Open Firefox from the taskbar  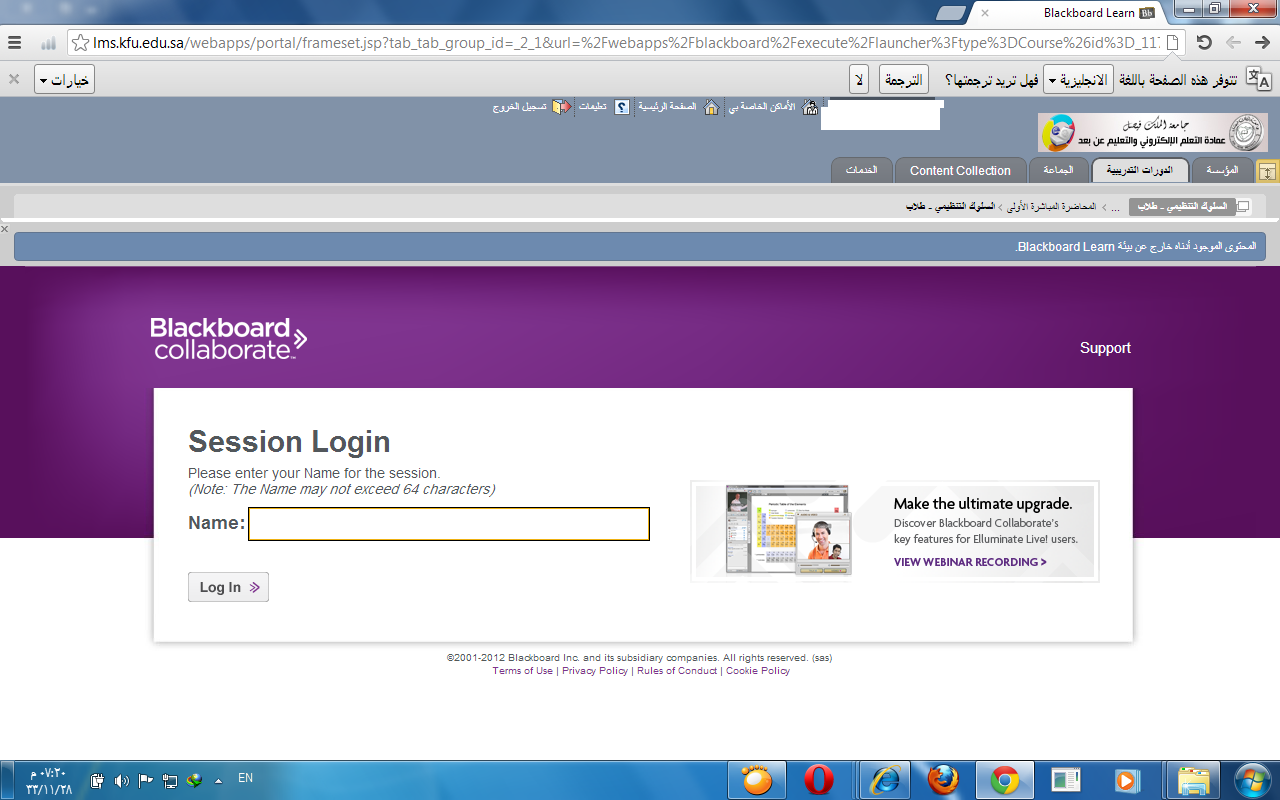coord(943,780)
